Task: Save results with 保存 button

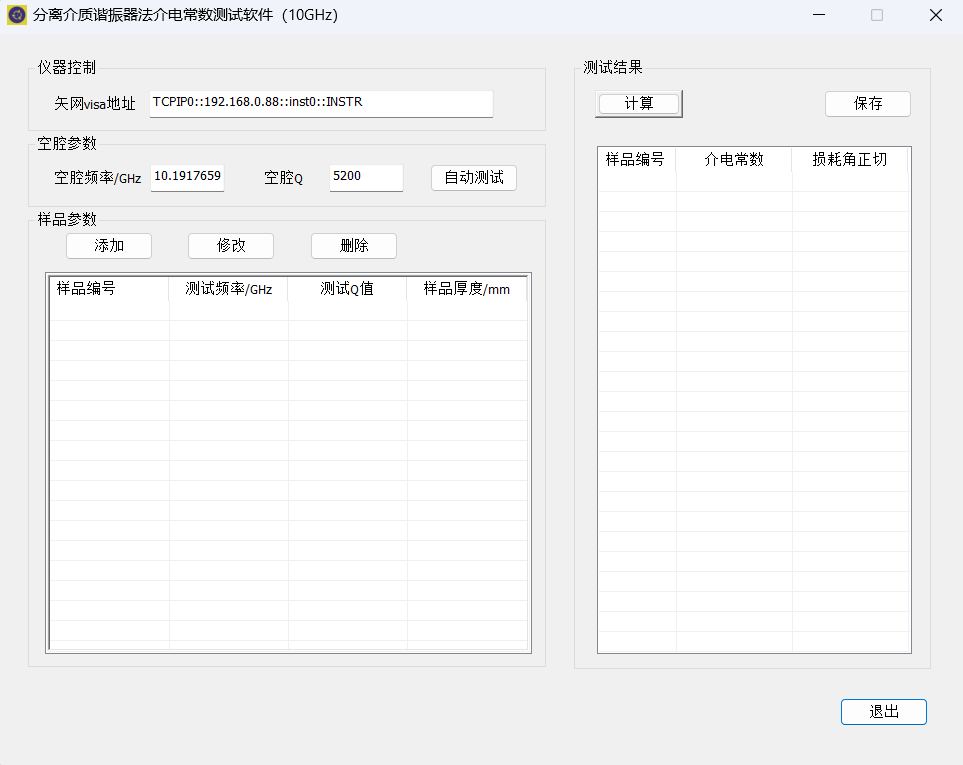Action: pyautogui.click(x=868, y=104)
